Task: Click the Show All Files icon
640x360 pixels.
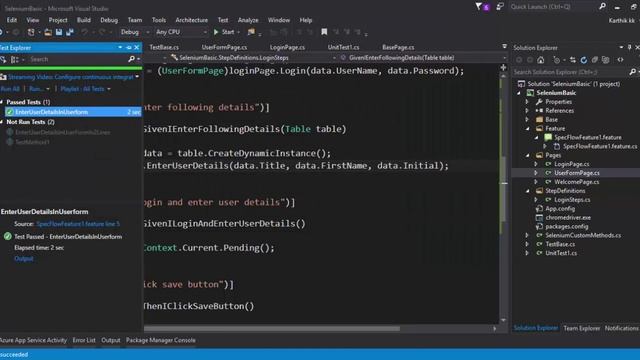Action: click(x=606, y=60)
